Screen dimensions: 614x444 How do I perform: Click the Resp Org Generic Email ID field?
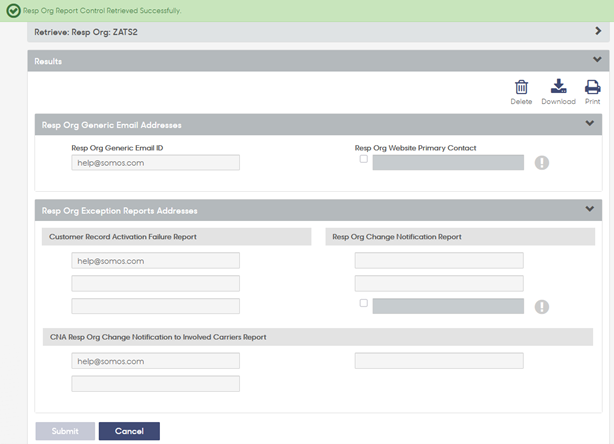pos(155,162)
